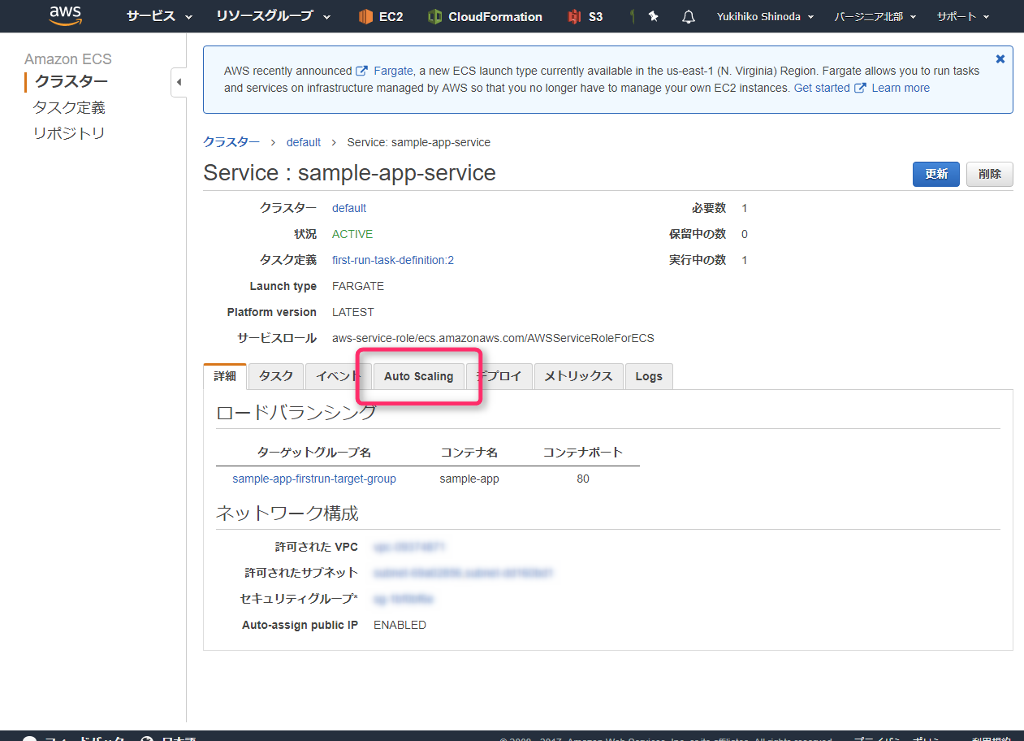This screenshot has height=741, width=1024.
Task: Click the ACTIVE status value
Action: click(x=352, y=234)
